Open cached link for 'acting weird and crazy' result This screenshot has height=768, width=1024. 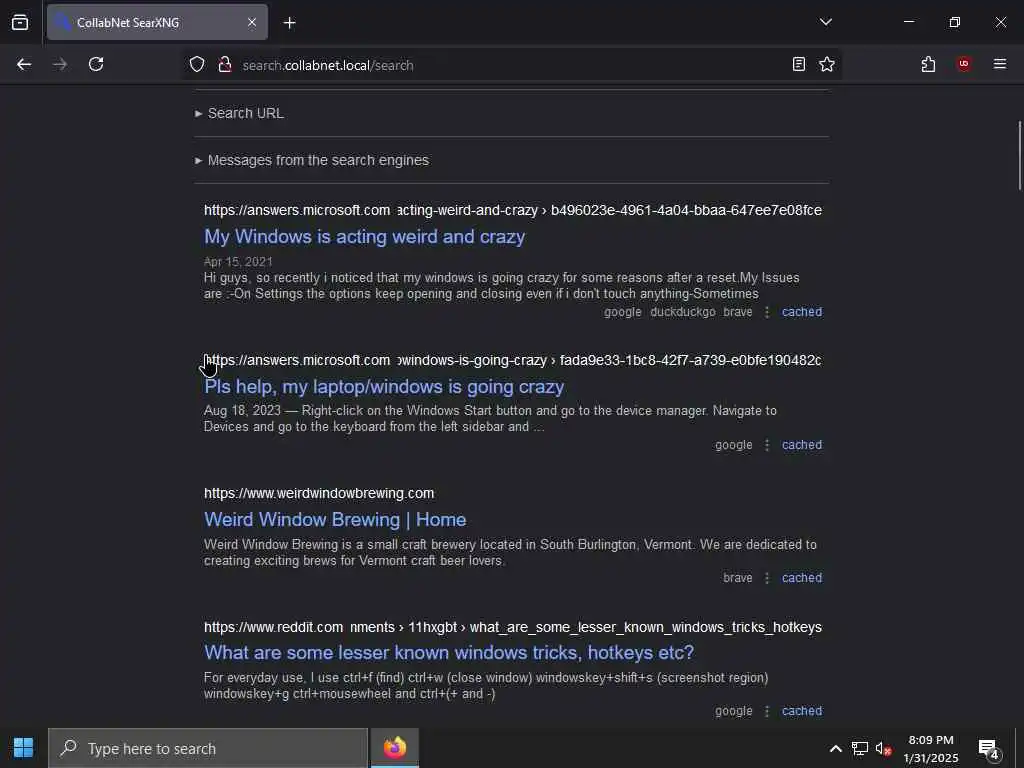tap(802, 312)
